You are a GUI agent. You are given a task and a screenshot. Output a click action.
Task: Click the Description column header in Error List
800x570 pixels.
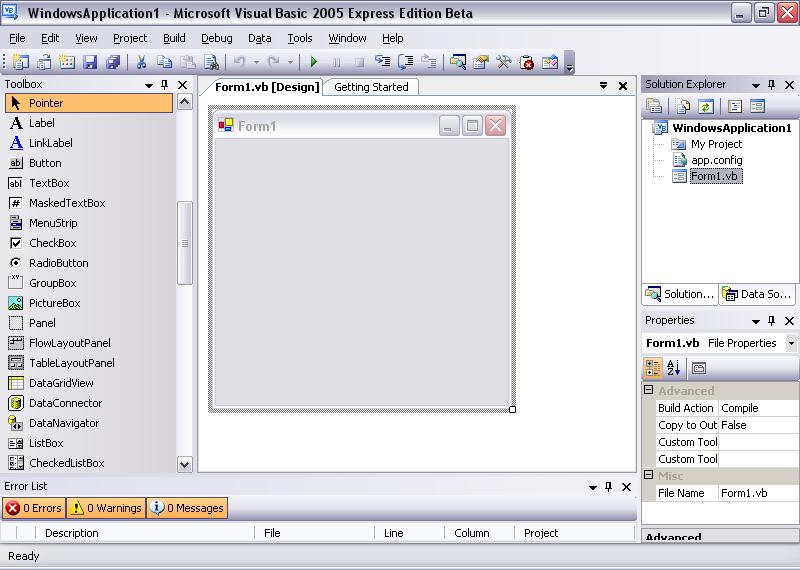click(145, 533)
